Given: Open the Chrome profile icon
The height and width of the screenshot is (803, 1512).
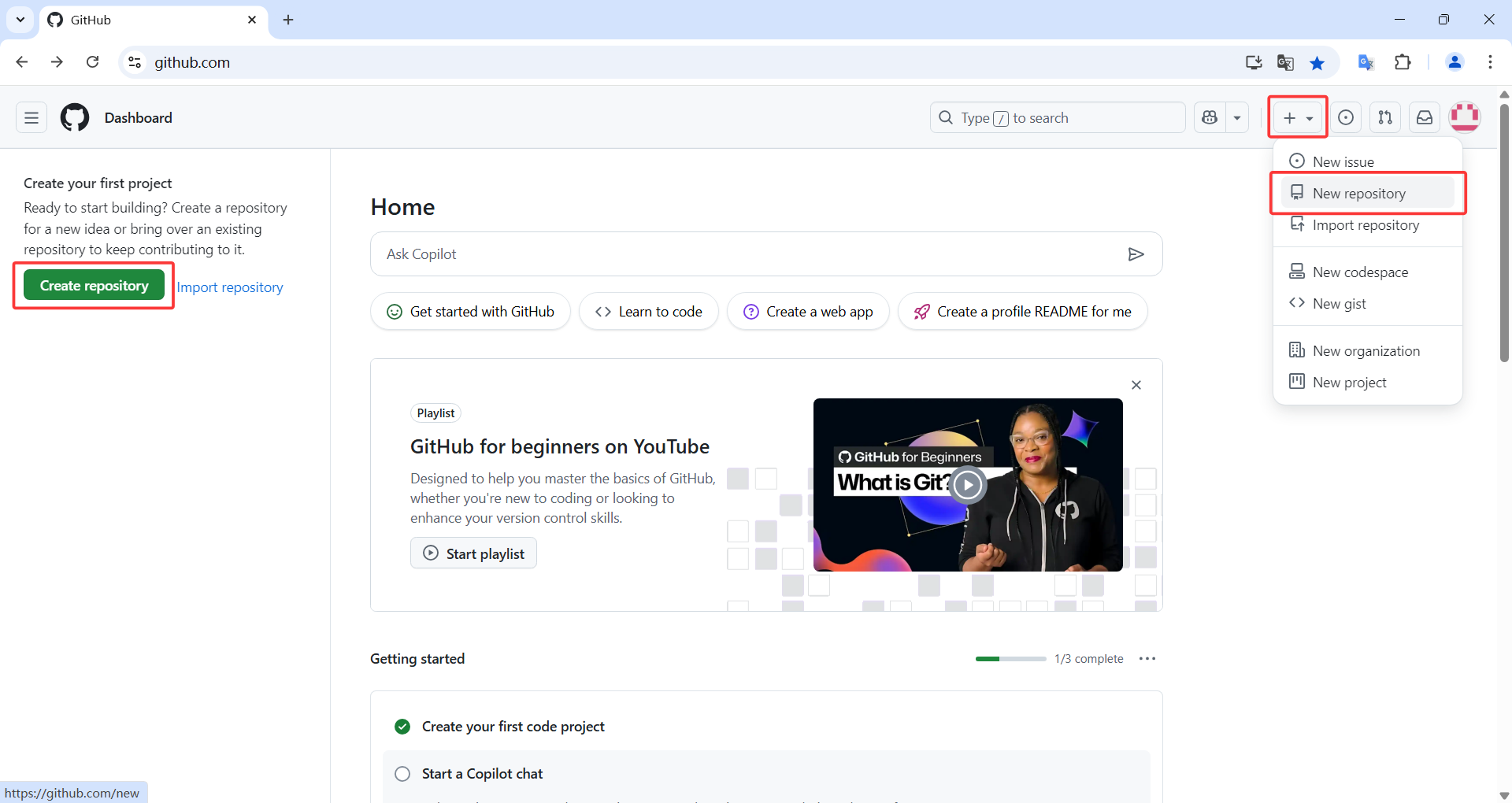Looking at the screenshot, I should click(x=1455, y=62).
